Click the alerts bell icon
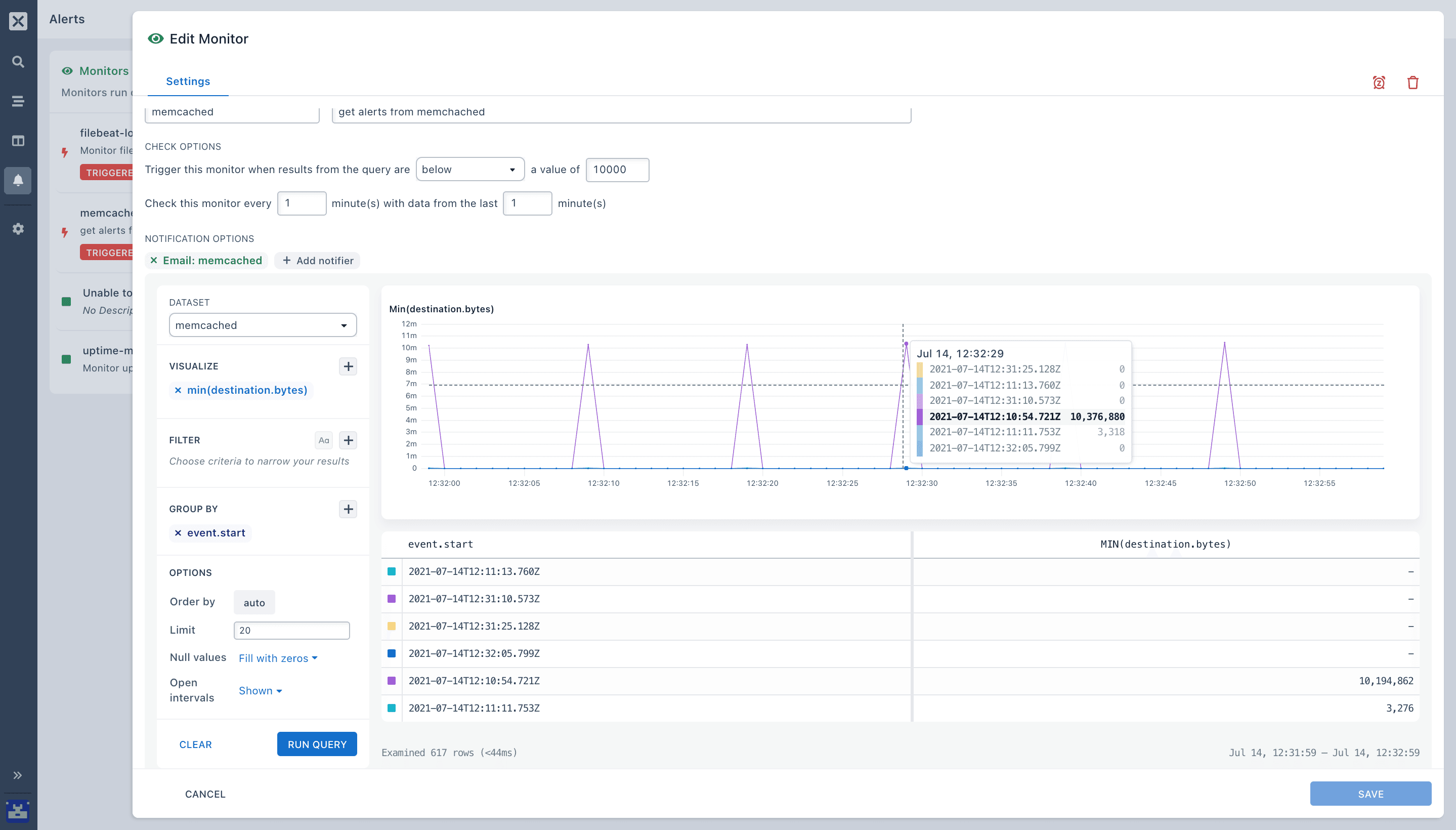Viewport: 1456px width, 830px height. [18, 180]
